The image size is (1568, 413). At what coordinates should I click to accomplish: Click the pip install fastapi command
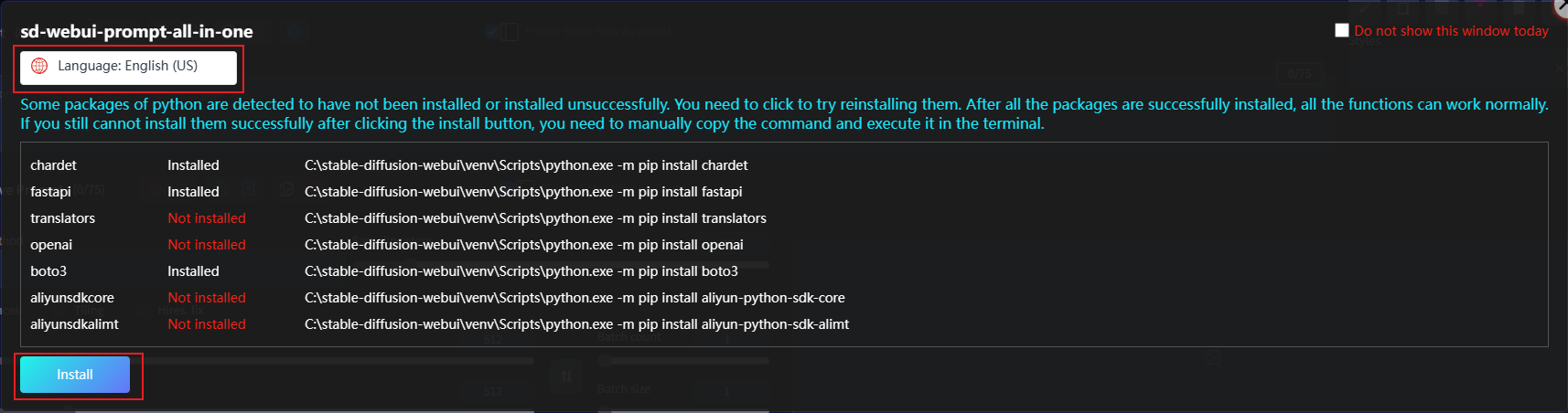(x=523, y=192)
